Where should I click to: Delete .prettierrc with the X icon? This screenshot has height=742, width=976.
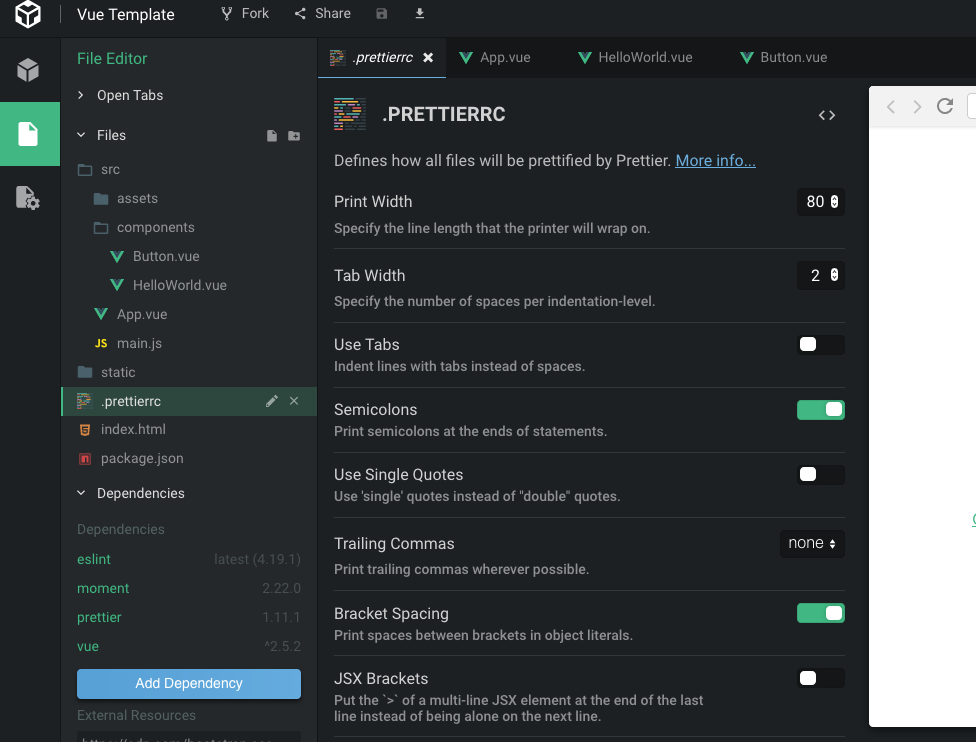tap(294, 402)
